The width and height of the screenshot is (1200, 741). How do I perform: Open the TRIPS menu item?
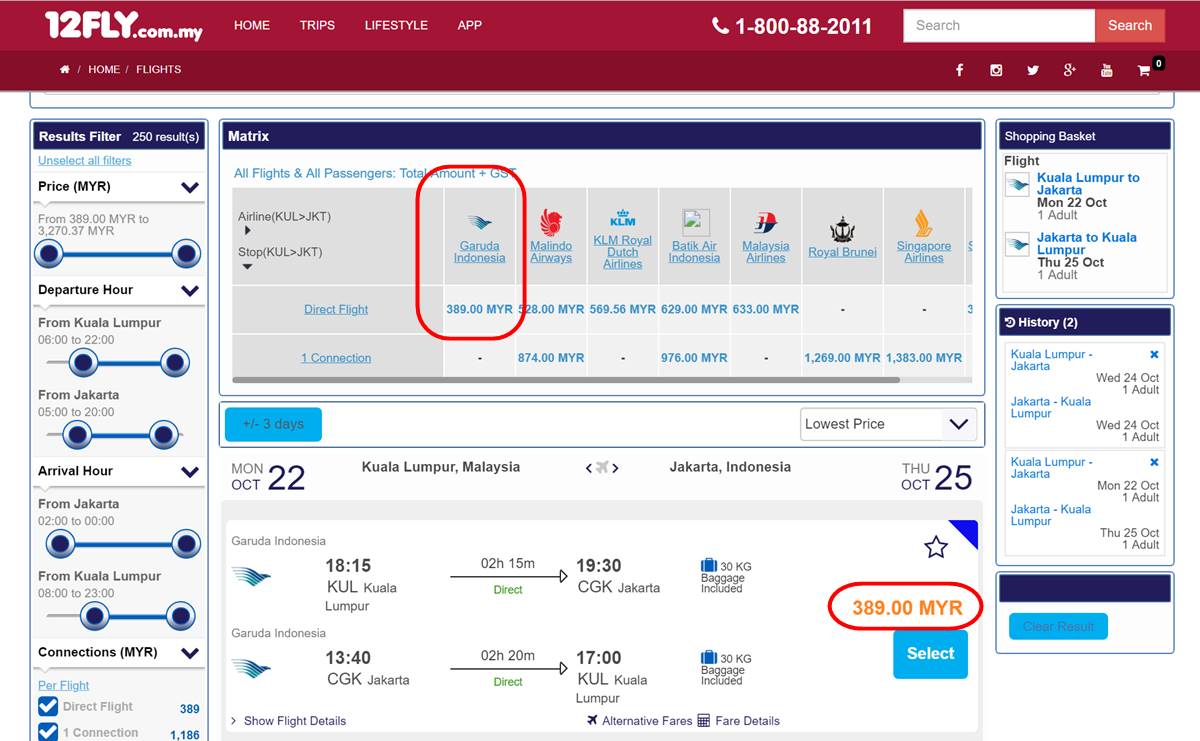pos(317,25)
